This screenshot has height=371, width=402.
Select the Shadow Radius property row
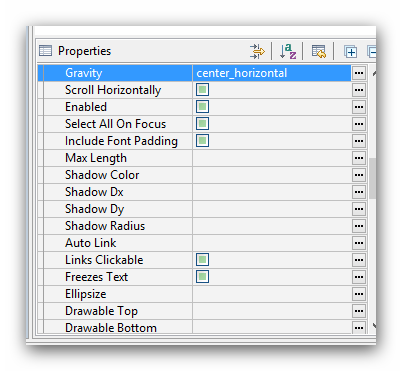coord(202,226)
